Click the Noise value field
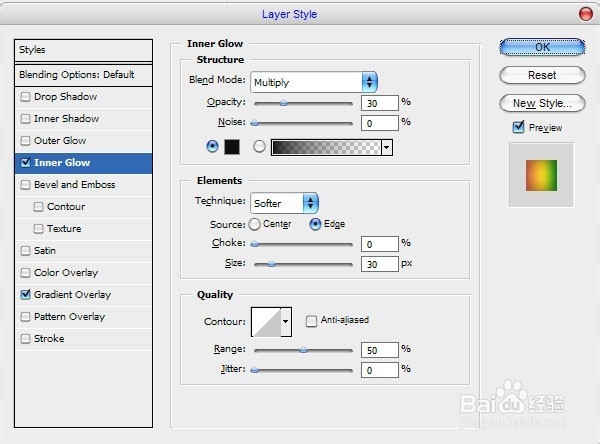Screen dimensions: 600x444 click(380, 123)
